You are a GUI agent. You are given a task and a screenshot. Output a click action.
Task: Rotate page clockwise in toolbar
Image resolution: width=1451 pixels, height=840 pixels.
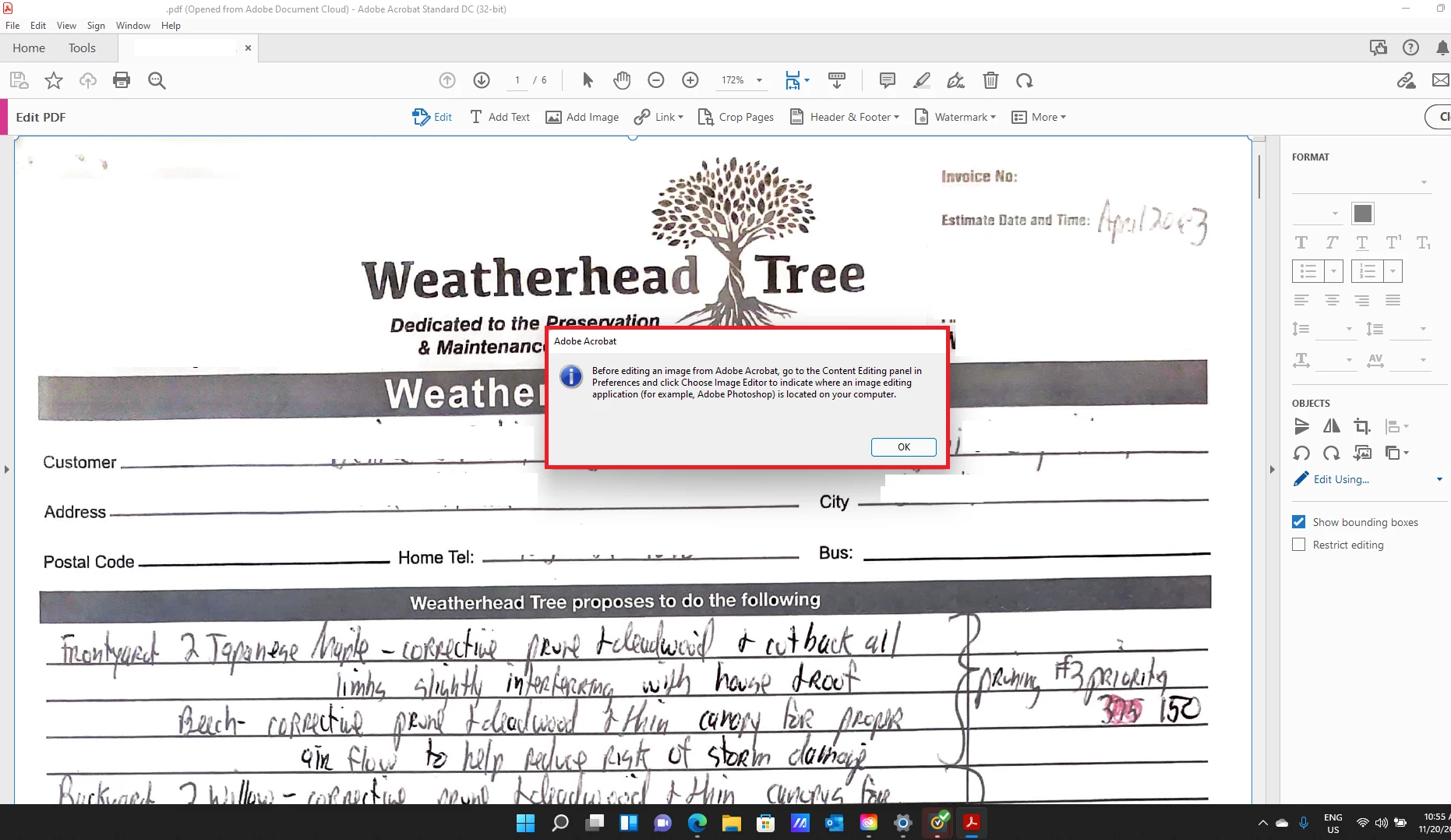pyautogui.click(x=1025, y=80)
